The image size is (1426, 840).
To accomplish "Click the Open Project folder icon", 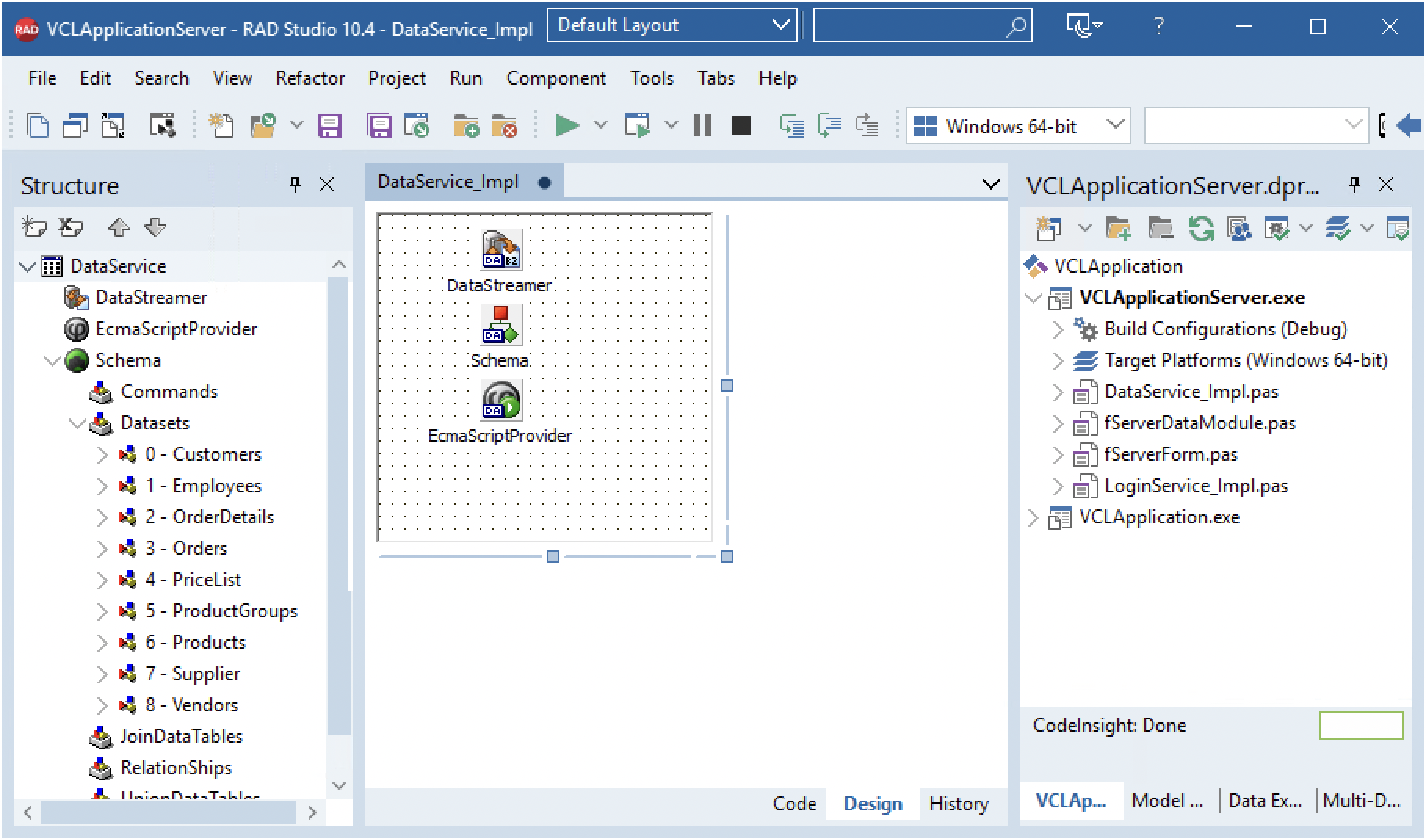I will click(263, 125).
